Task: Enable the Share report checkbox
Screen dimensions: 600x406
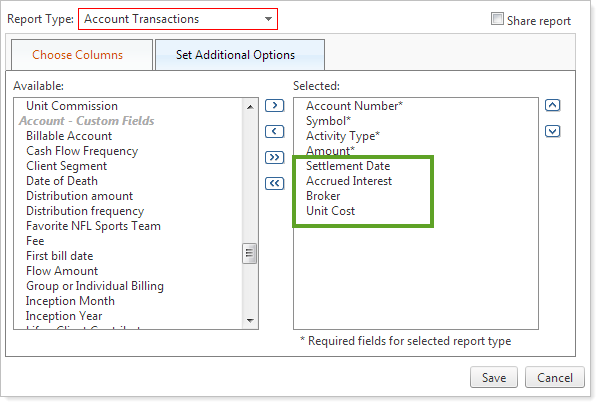Action: (x=498, y=19)
